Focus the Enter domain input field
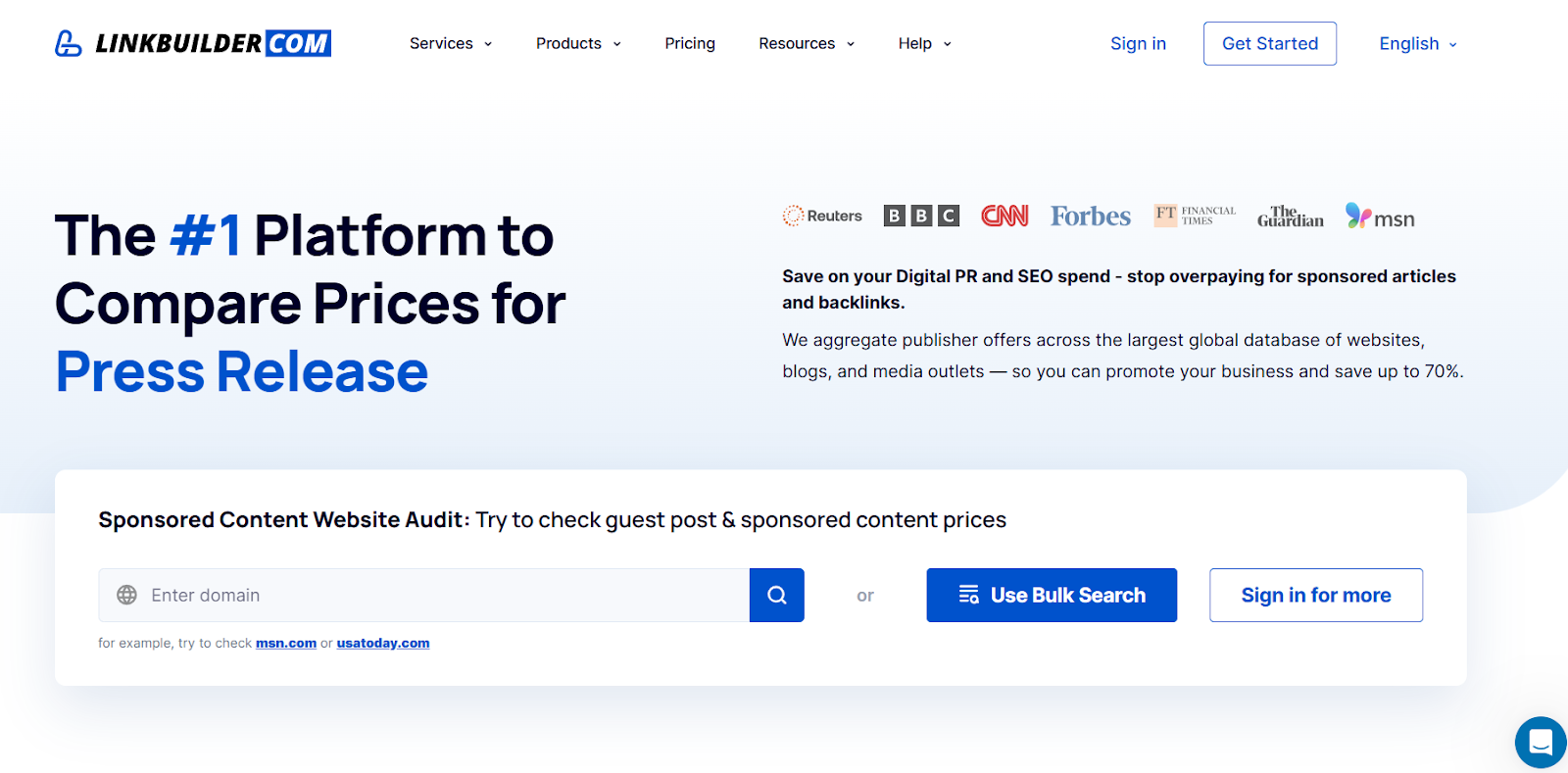Viewport: 1568px width, 773px height. point(423,595)
